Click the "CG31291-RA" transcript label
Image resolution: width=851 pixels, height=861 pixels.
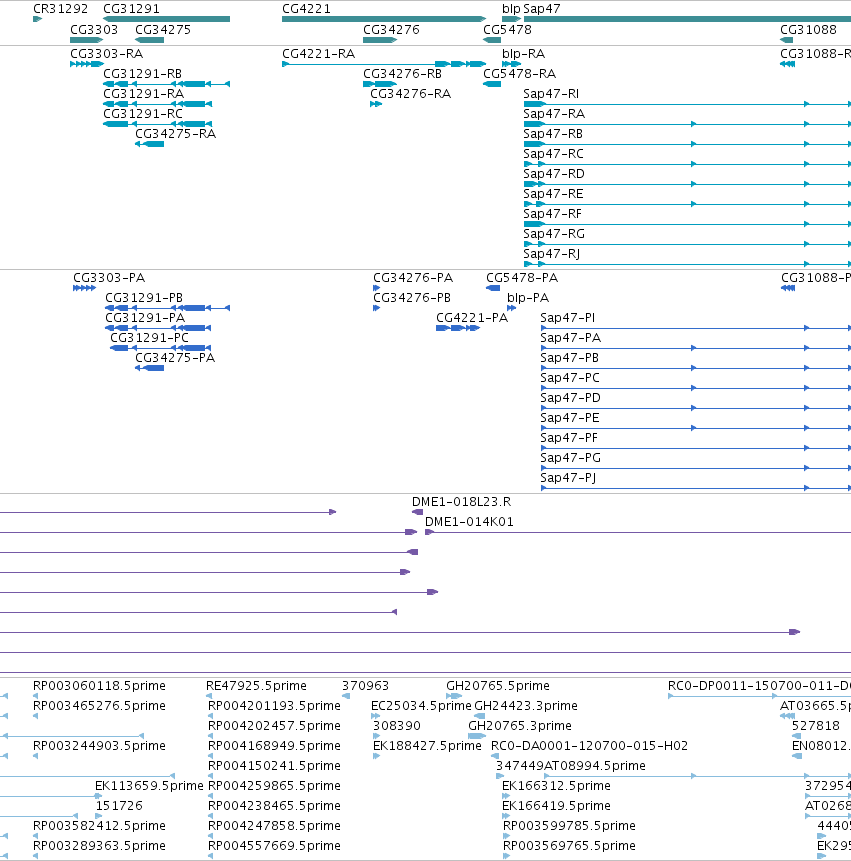(144, 94)
